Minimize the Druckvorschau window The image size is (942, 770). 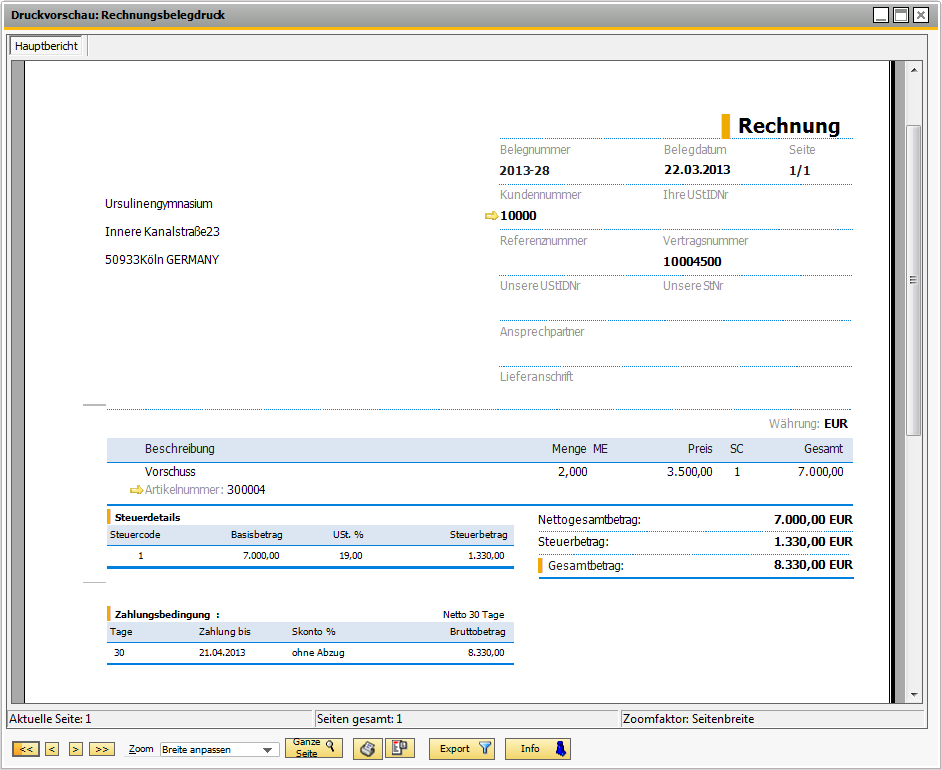[881, 15]
